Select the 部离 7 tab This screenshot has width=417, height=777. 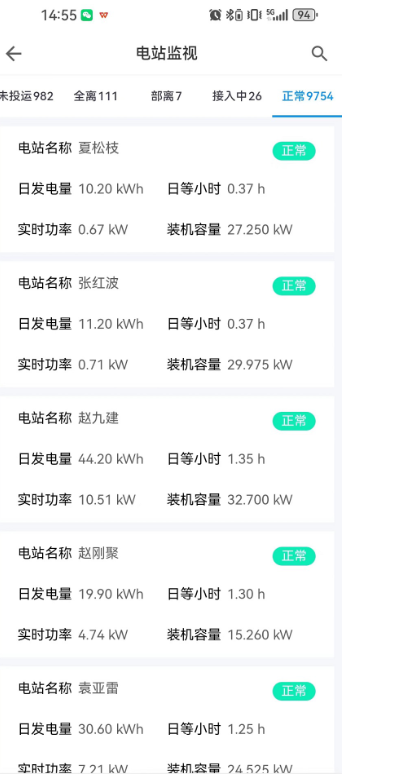(166, 96)
